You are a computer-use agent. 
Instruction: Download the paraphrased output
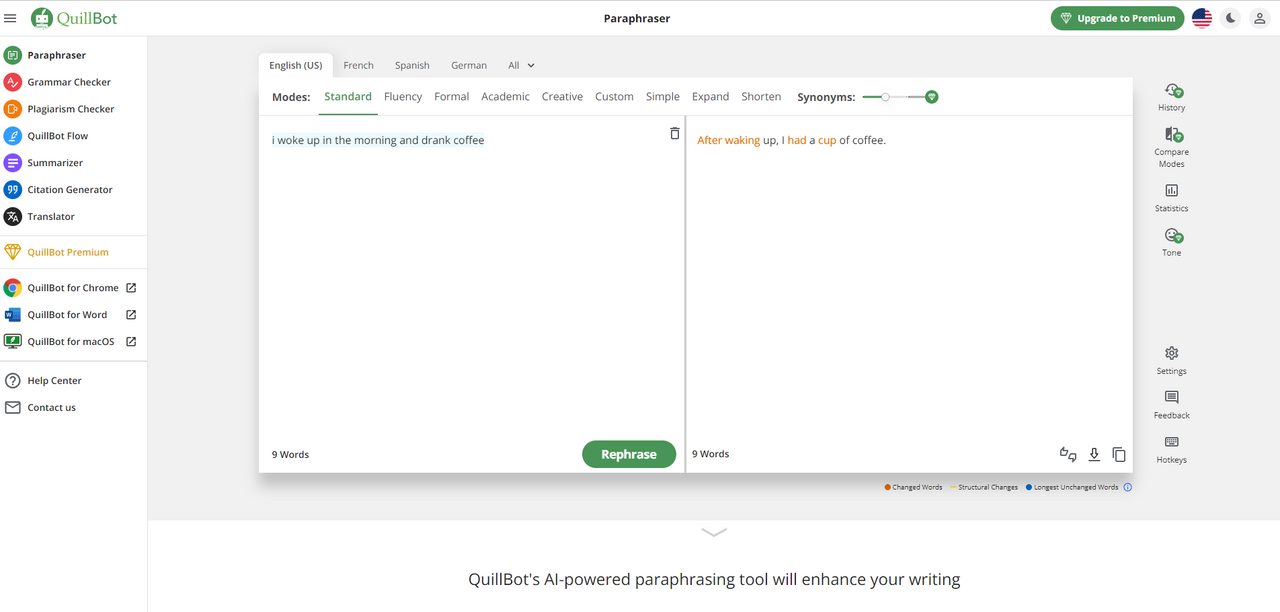pyautogui.click(x=1094, y=454)
